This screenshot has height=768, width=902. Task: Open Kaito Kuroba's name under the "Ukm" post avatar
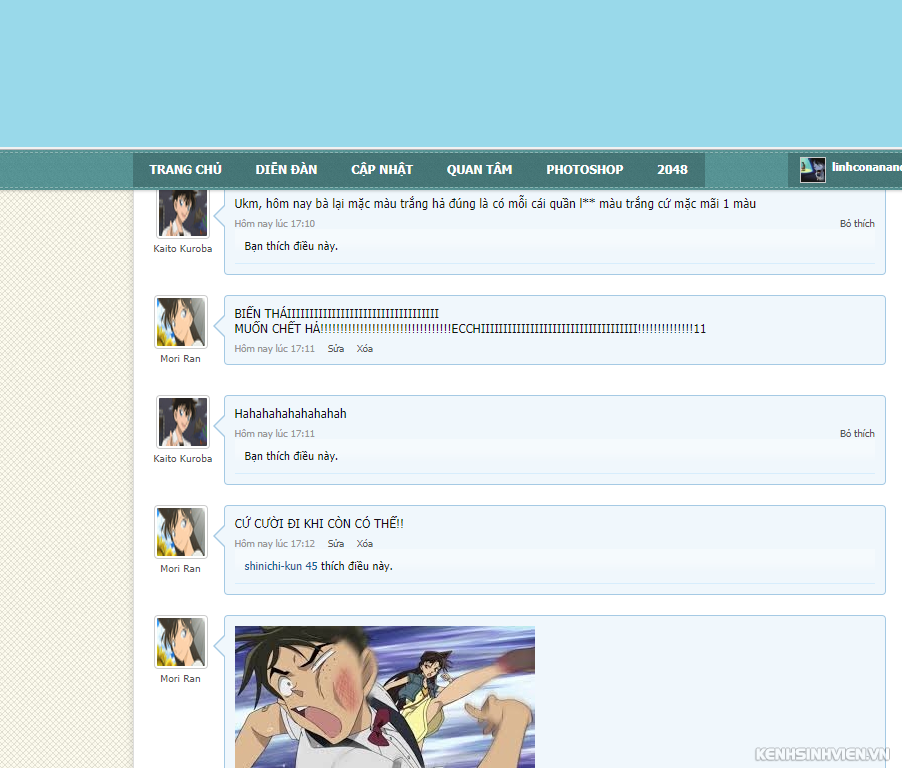click(183, 249)
